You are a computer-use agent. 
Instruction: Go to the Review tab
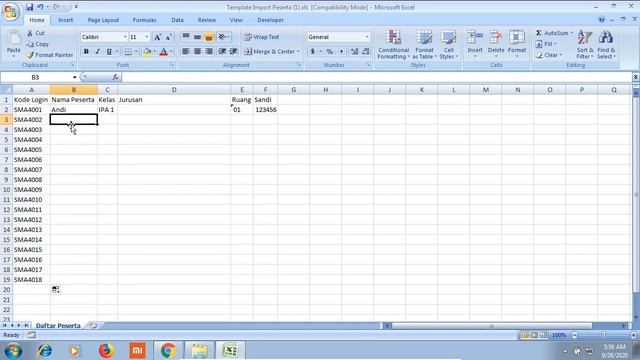[207, 20]
